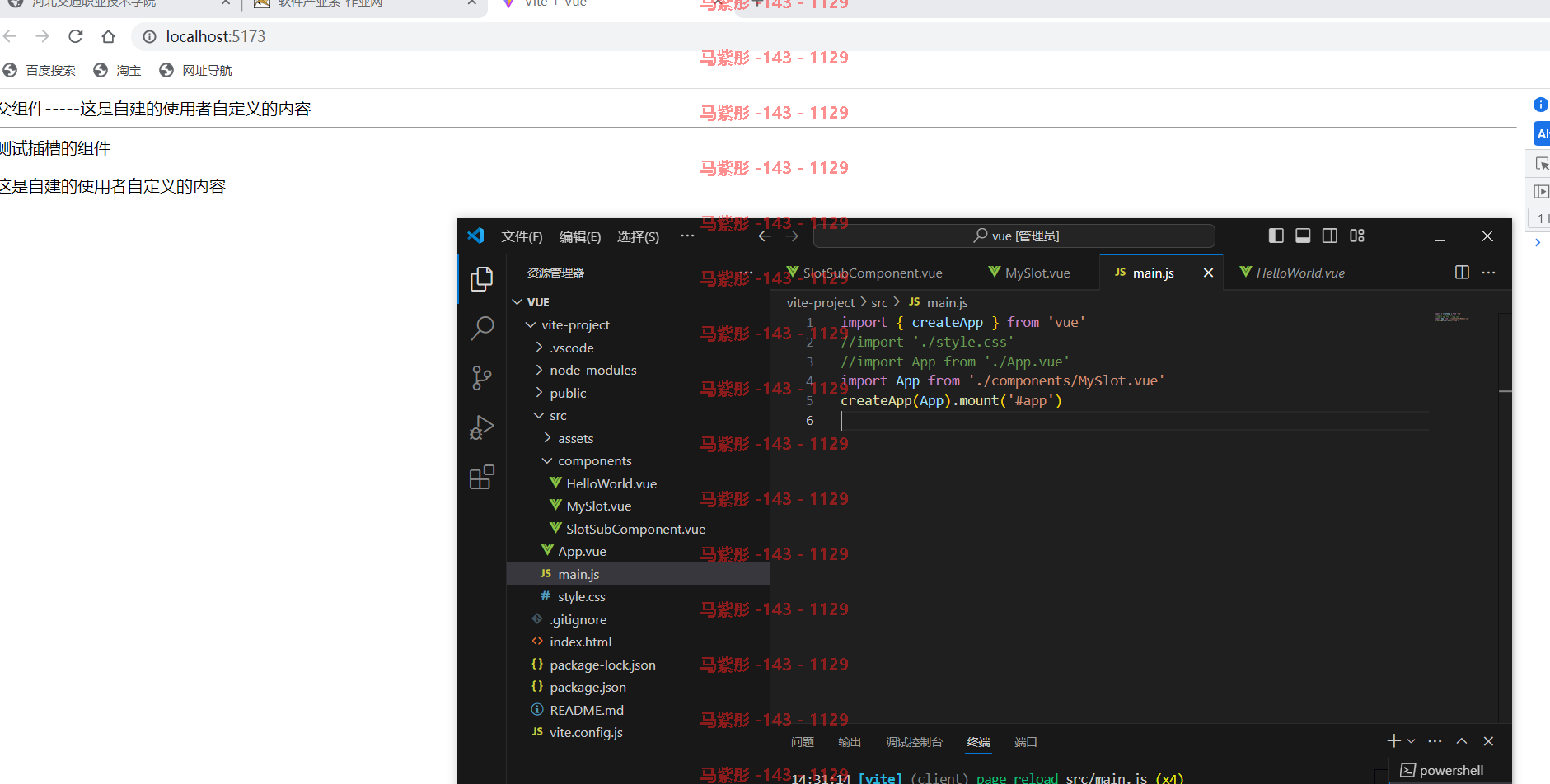Screen dimensions: 1550x784
Task: Switch to the MySlot.vue editor tab
Action: click(1037, 273)
